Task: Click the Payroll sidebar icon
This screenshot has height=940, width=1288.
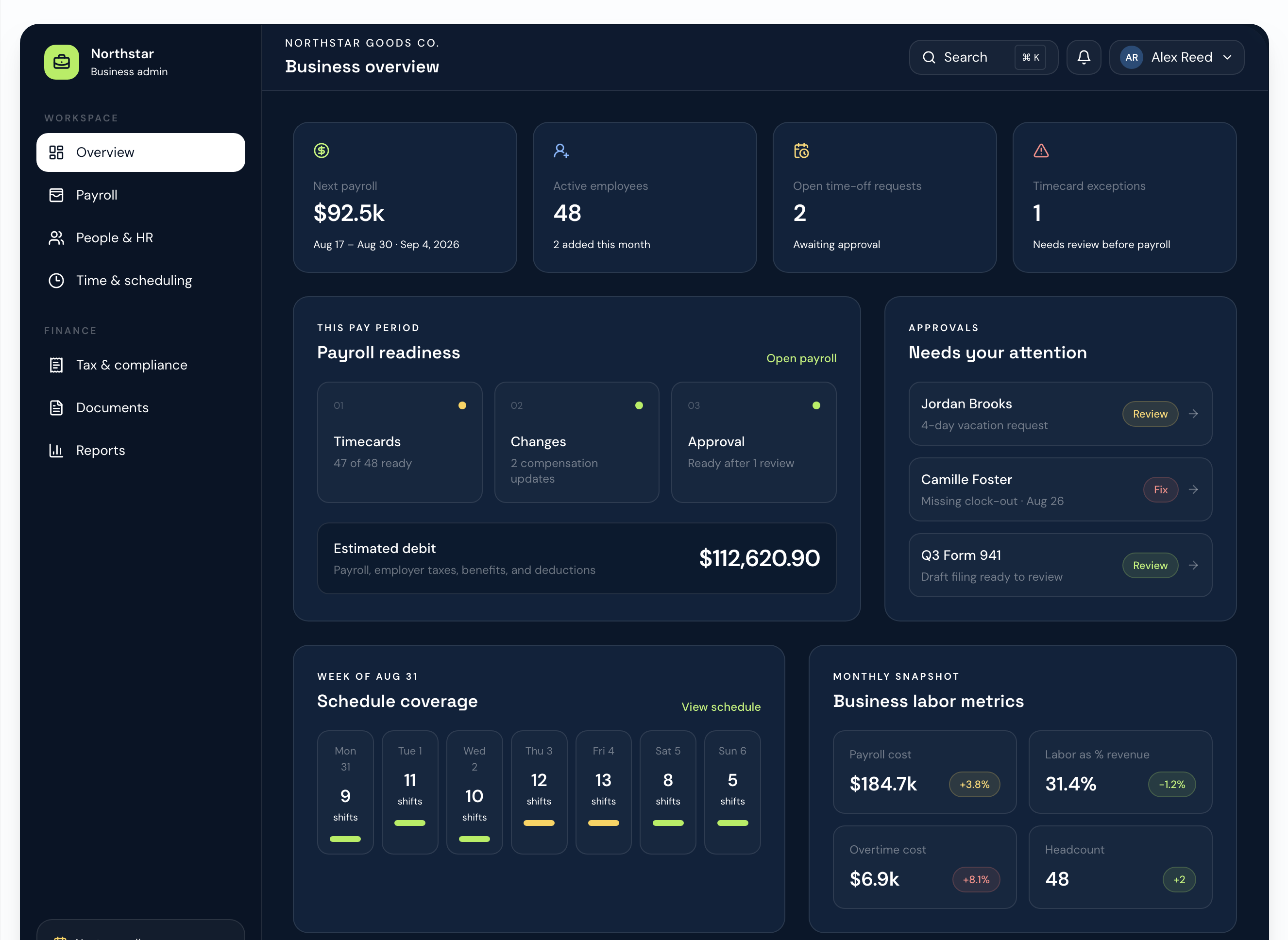Action: (x=56, y=195)
